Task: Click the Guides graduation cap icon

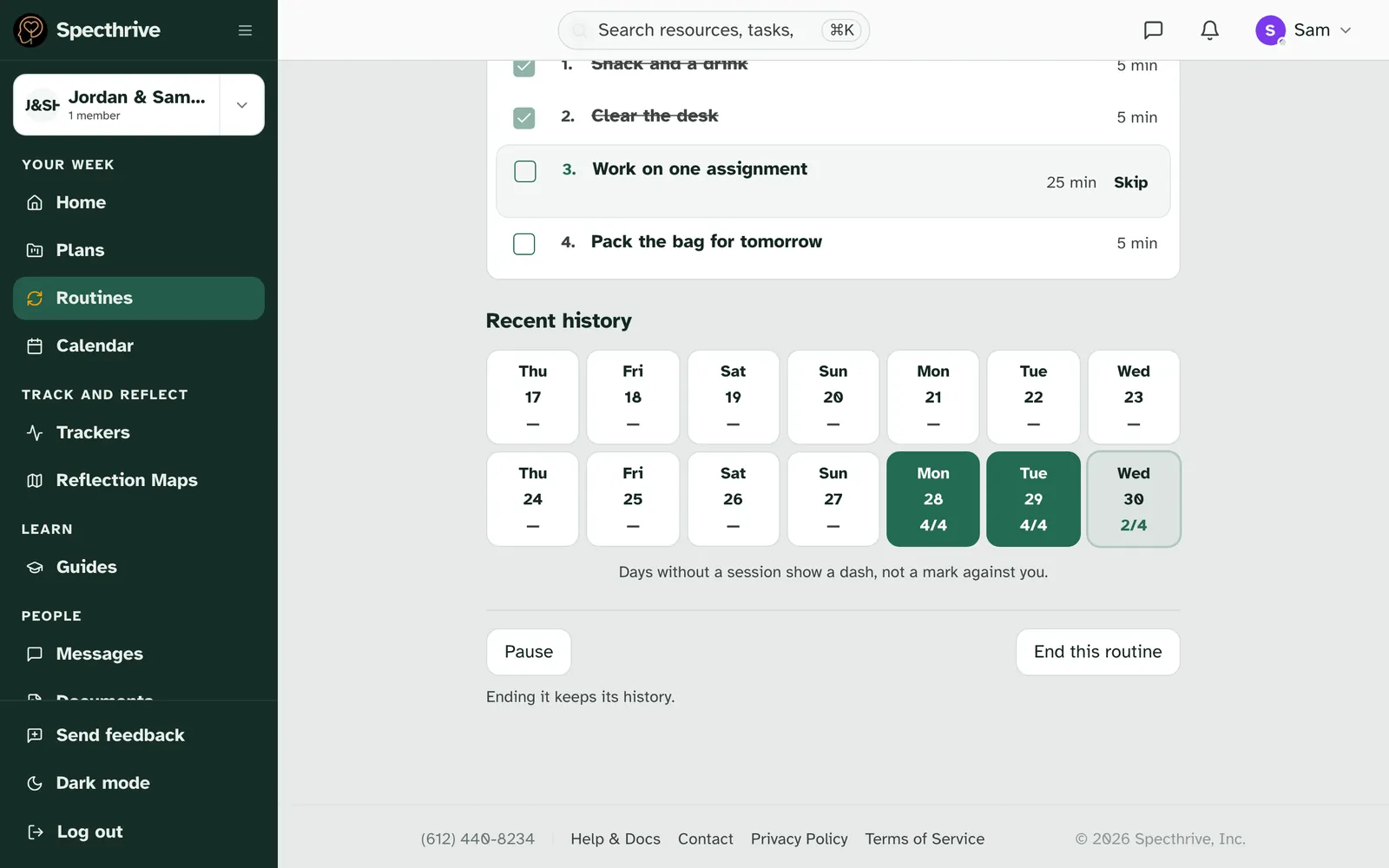Action: [35, 567]
